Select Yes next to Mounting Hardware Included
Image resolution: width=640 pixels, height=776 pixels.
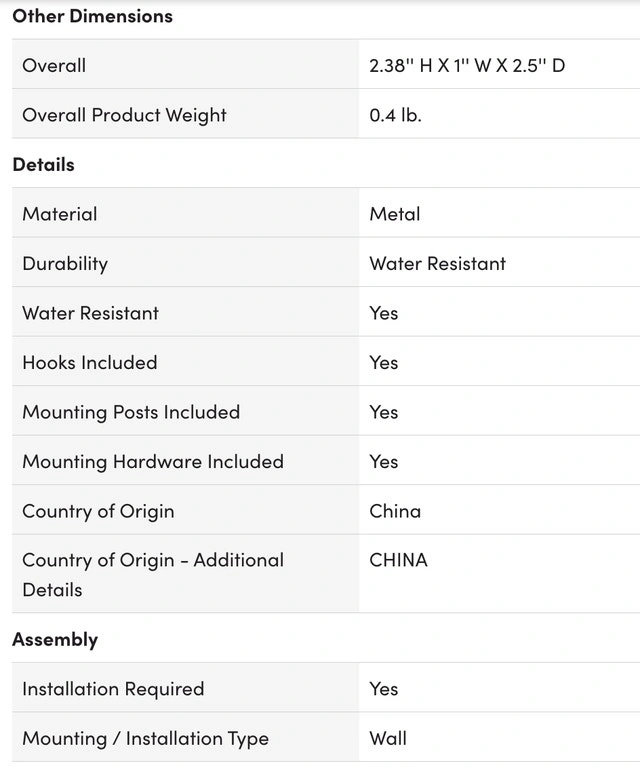click(x=384, y=461)
